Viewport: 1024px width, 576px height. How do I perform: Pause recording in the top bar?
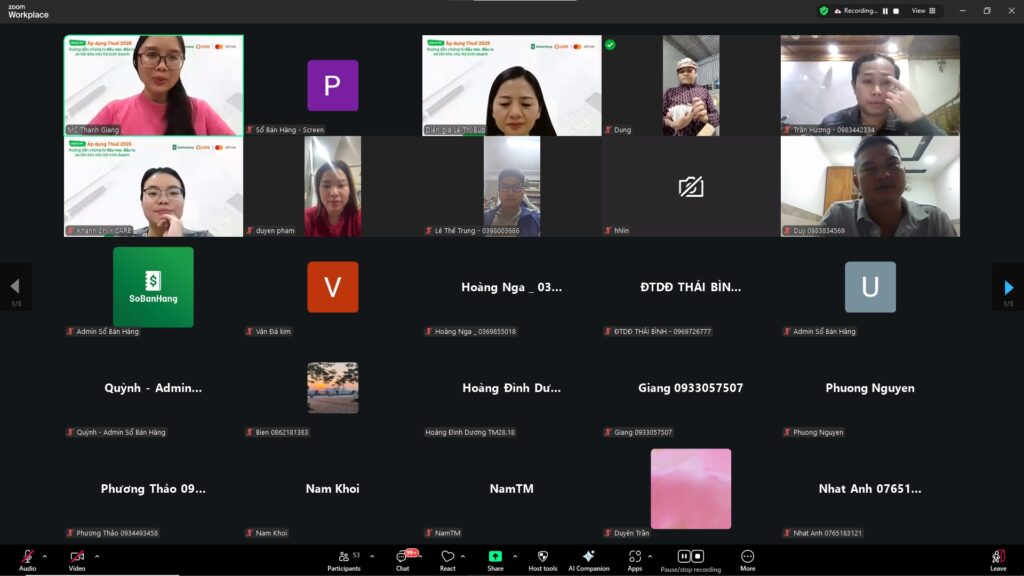pos(884,11)
